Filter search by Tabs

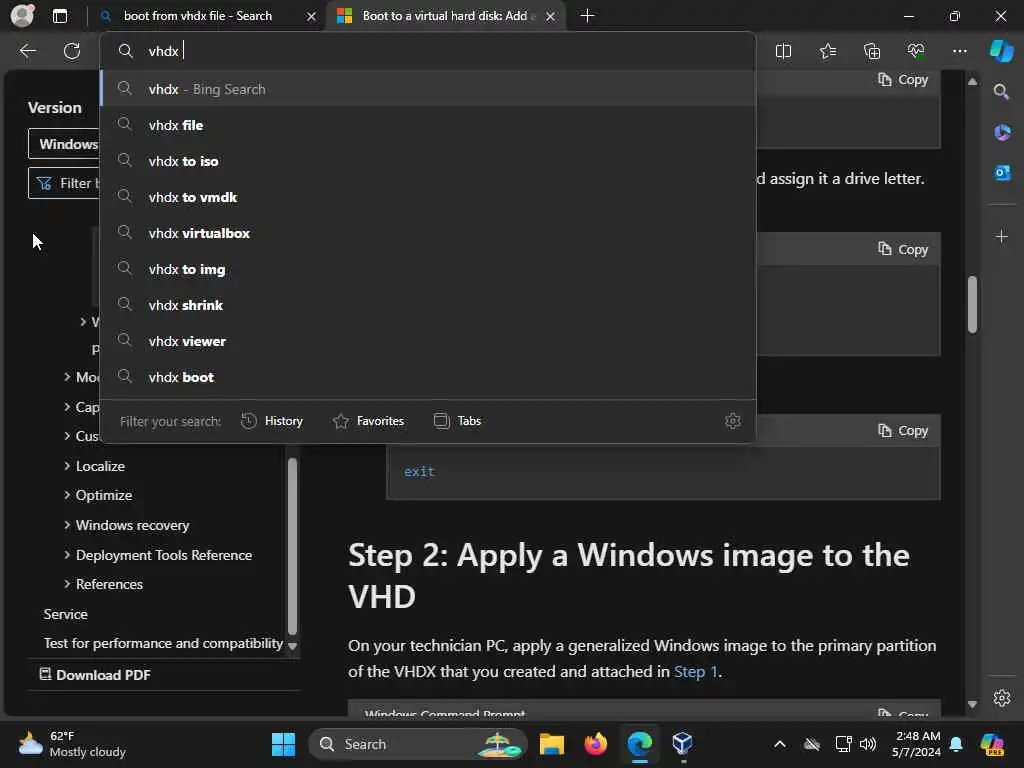457,421
